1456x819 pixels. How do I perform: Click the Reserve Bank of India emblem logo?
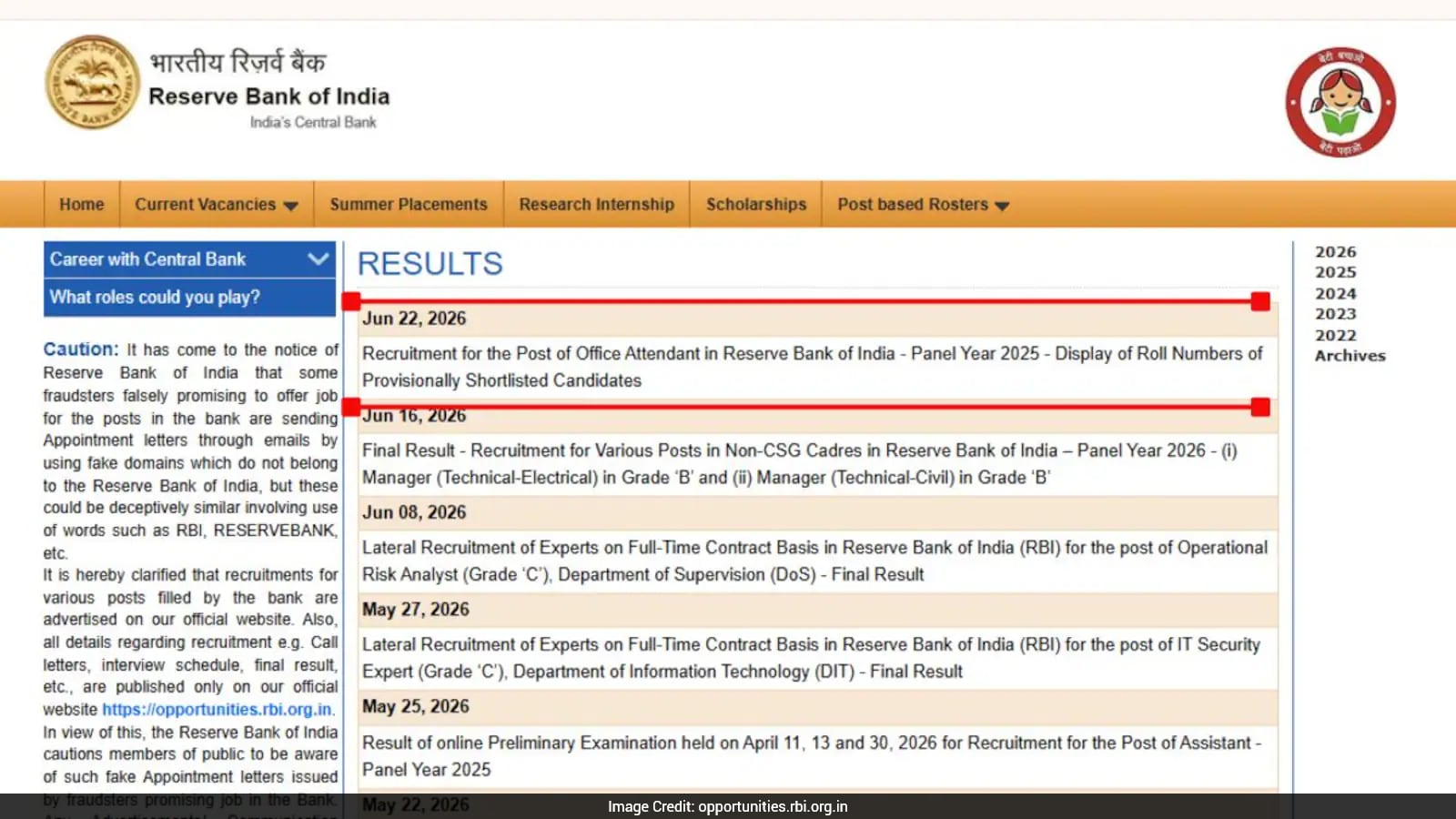click(x=92, y=83)
